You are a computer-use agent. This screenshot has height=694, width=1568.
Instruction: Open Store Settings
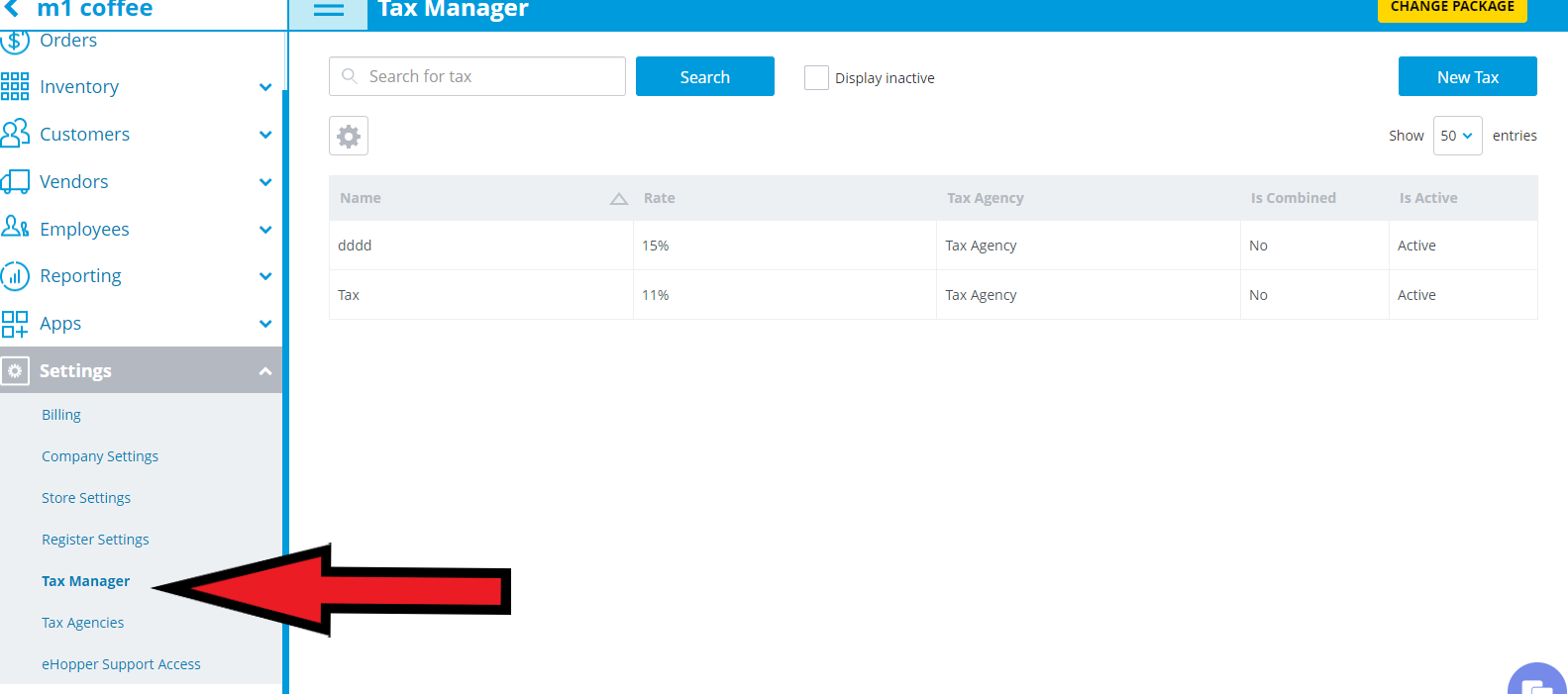86,498
